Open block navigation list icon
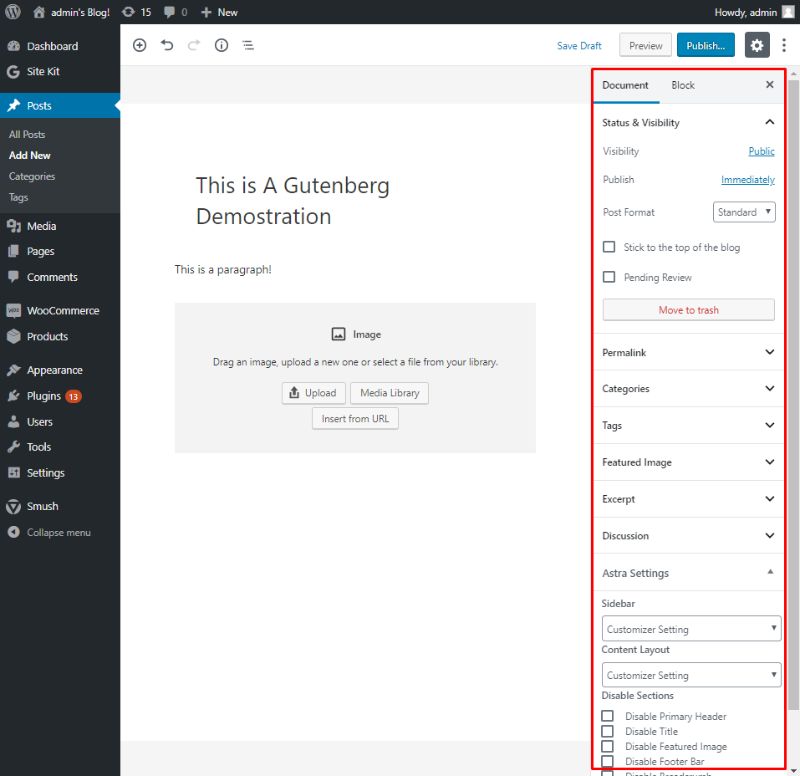 248,45
